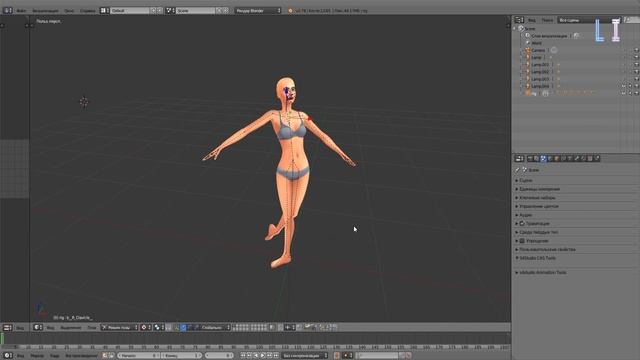Open the Pose menu in 3D view
Screen dimensions: 640x360
pyautogui.click(x=92, y=327)
